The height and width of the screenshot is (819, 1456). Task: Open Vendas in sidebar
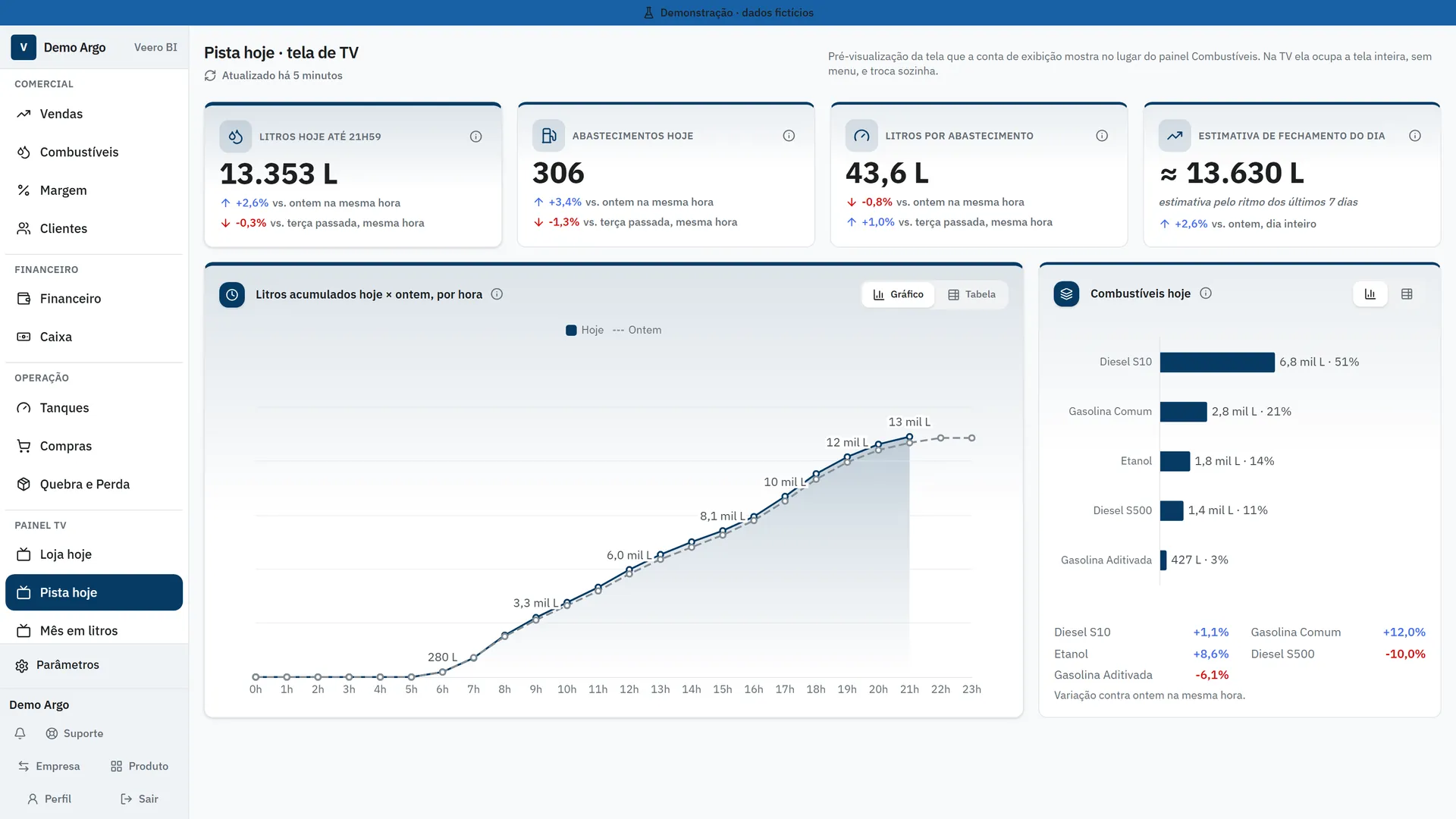[x=94, y=114]
